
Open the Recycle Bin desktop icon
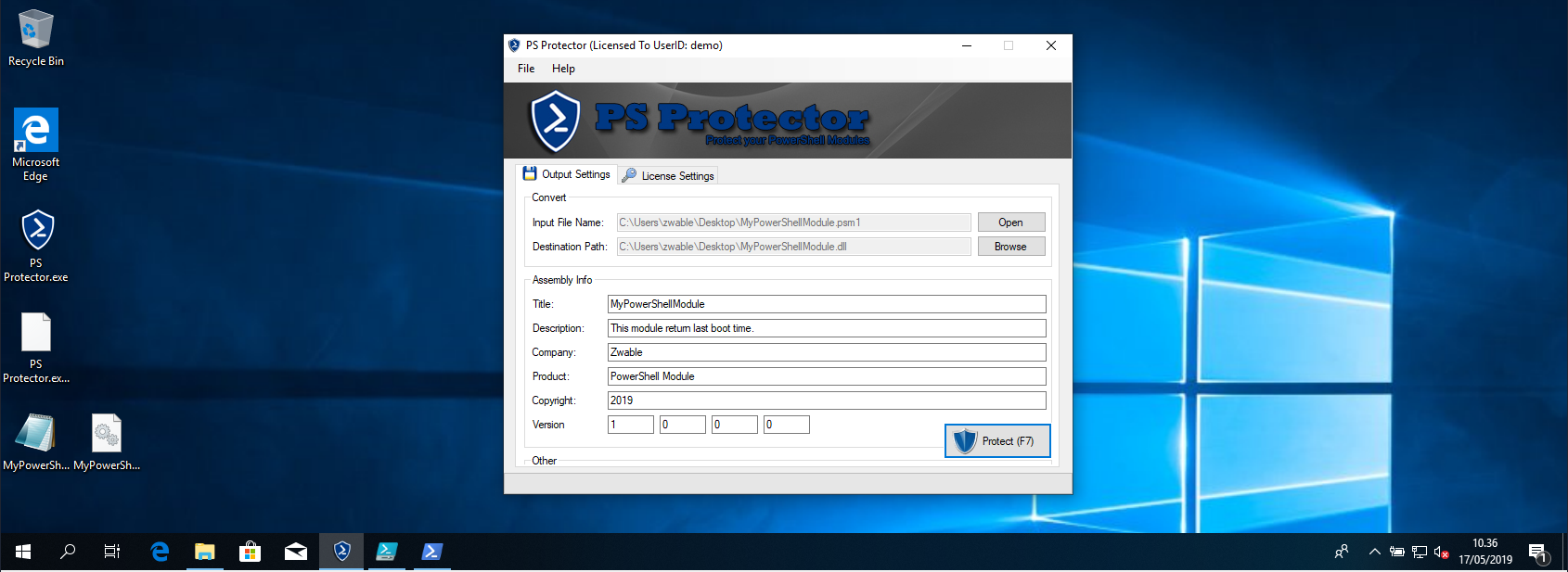[35, 38]
